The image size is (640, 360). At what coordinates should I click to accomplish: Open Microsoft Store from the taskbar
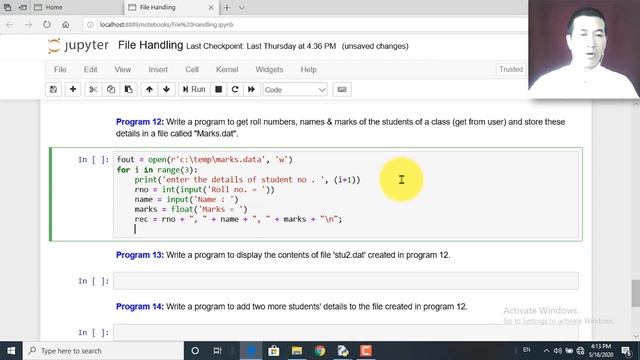tap(274, 351)
